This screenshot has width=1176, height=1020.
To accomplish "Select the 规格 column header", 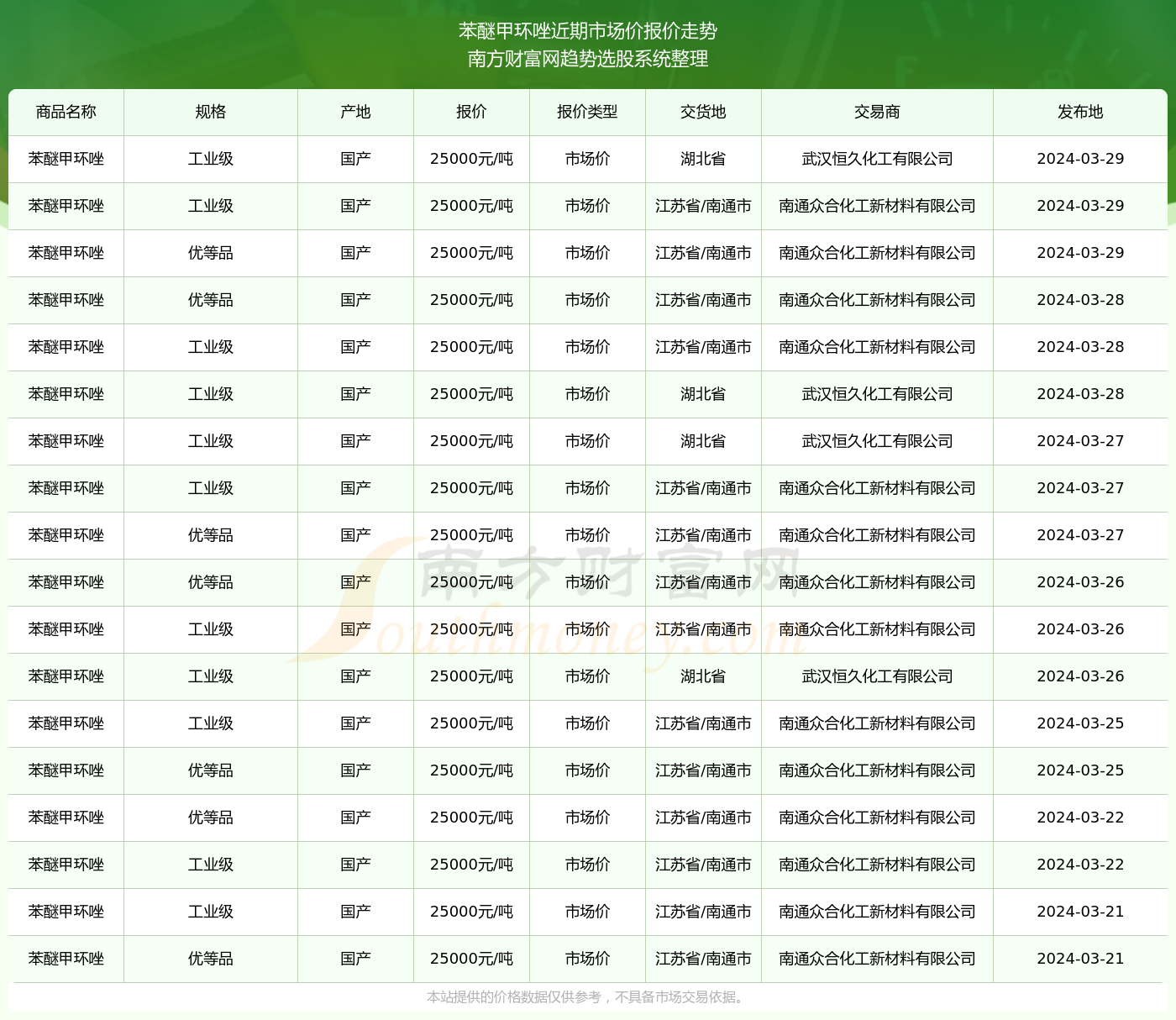I will click(x=211, y=112).
